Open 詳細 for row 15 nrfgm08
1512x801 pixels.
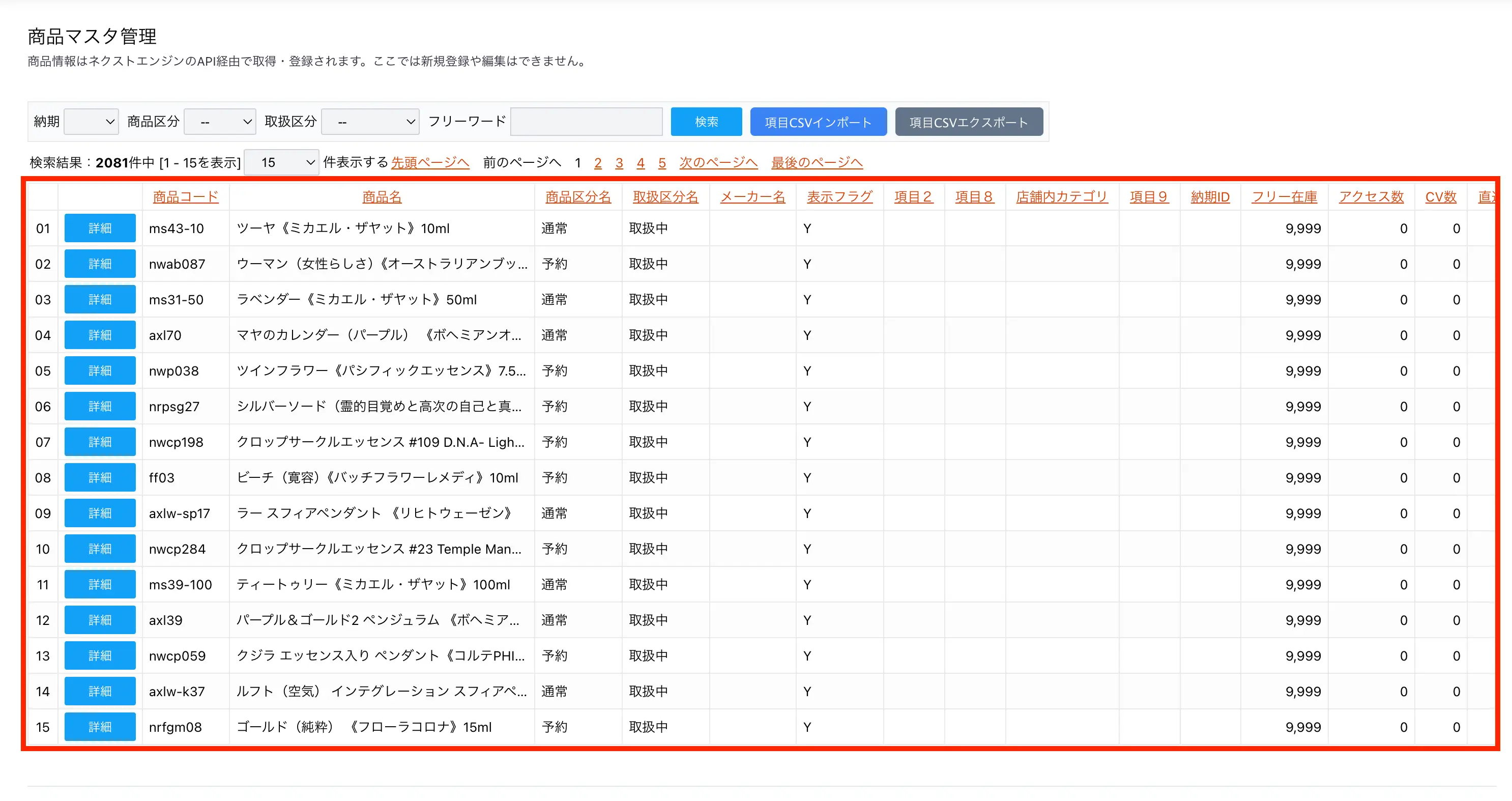pos(100,727)
